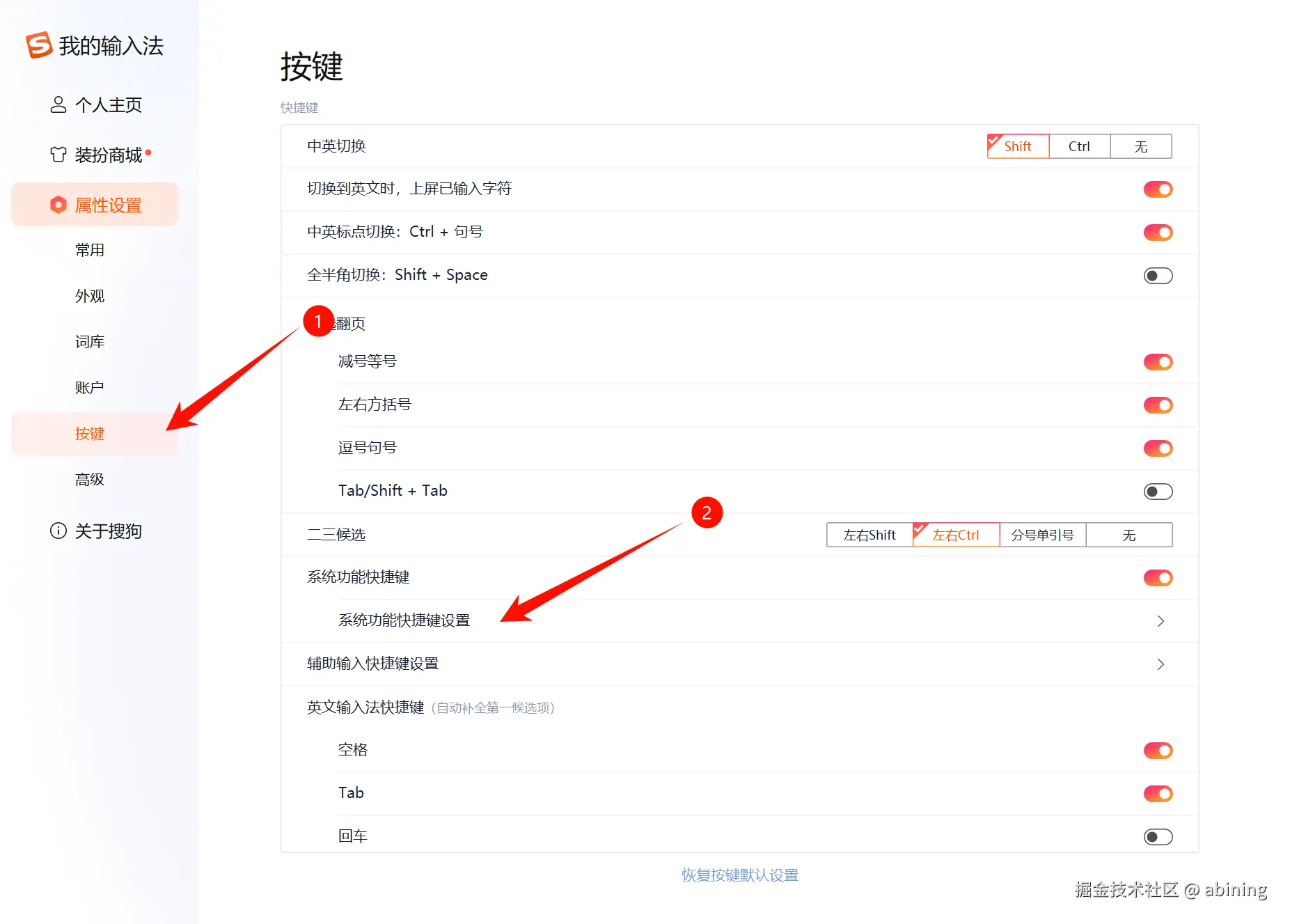
Task: Click the 快捷键 section caption
Action: [299, 107]
